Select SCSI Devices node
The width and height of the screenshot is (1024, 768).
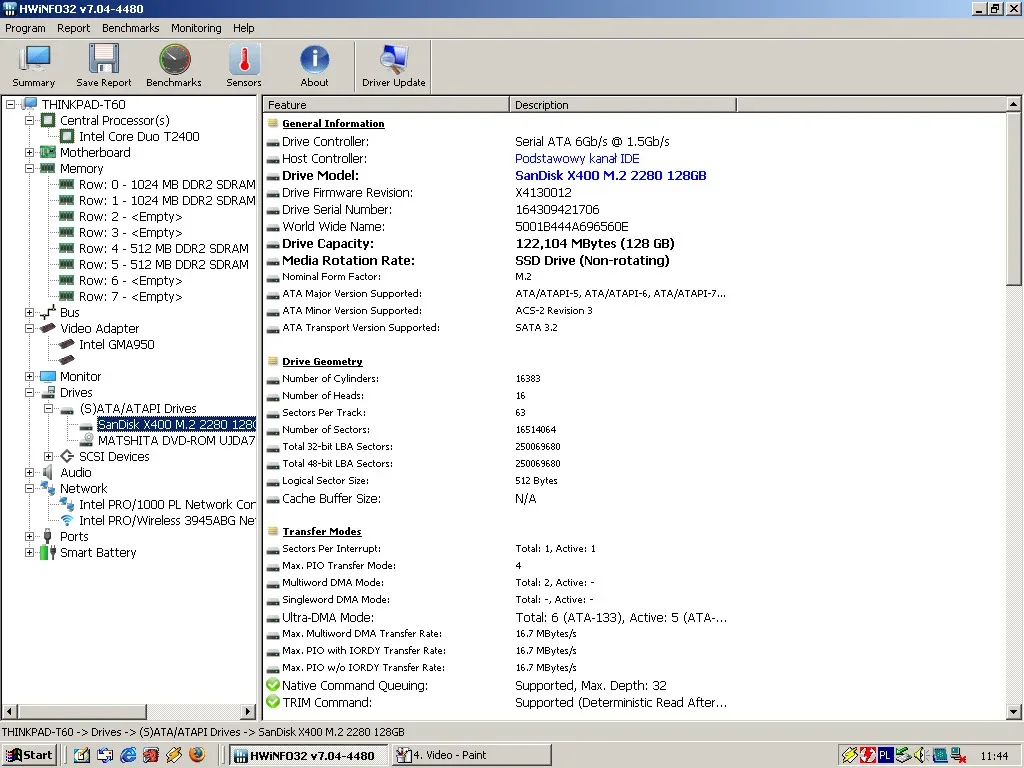pyautogui.click(x=114, y=456)
